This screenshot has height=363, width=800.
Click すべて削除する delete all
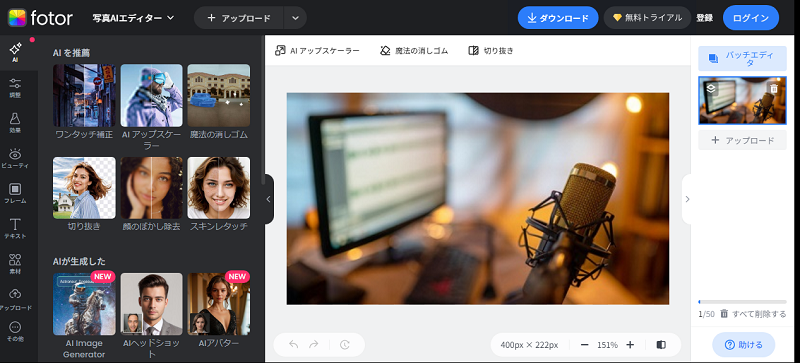point(754,314)
